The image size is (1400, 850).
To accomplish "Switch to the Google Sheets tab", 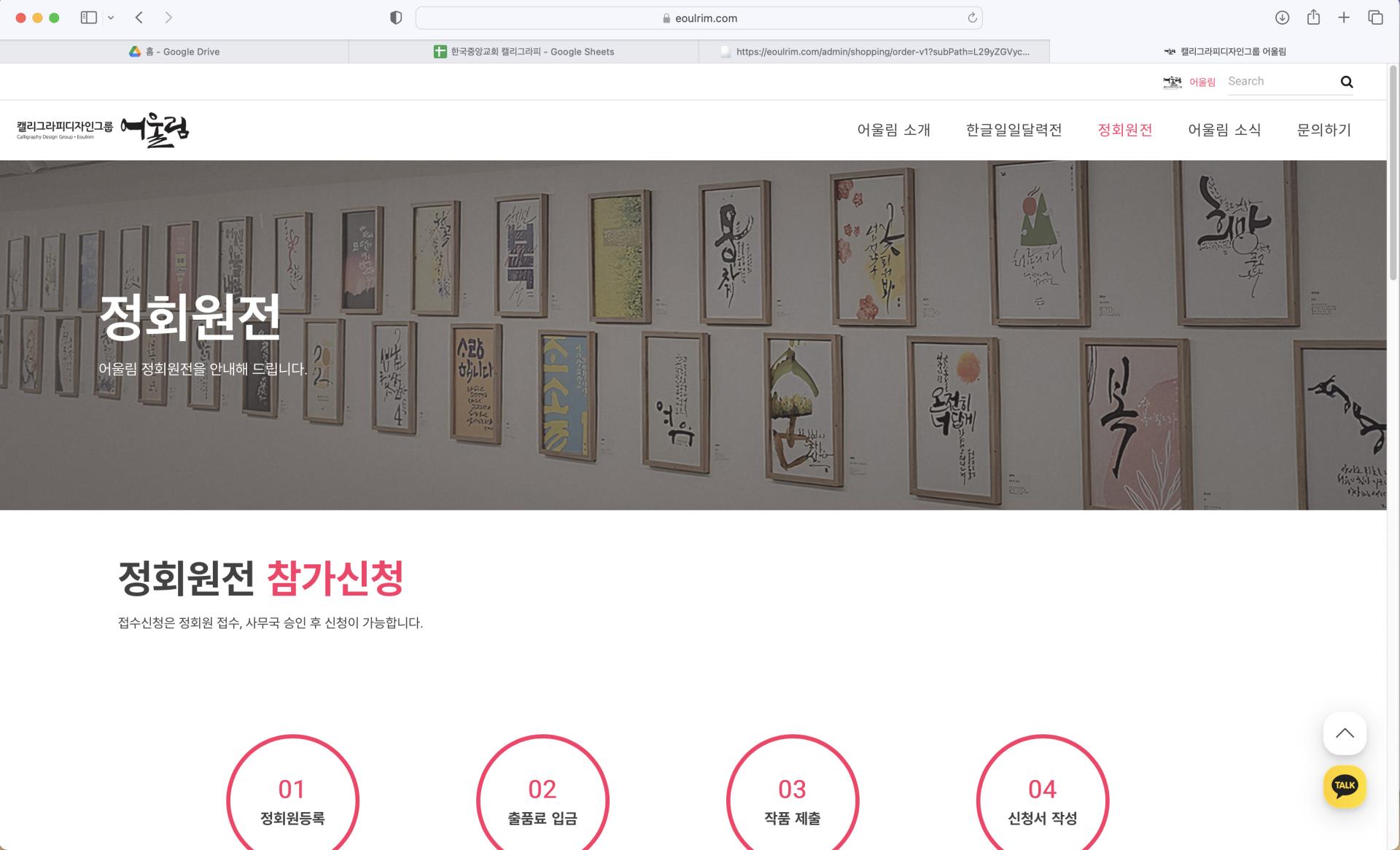I will click(x=524, y=52).
